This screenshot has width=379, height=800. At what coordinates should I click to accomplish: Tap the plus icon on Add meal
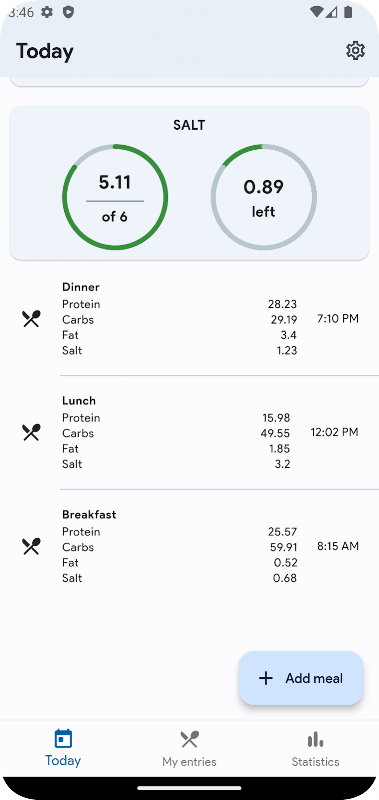click(x=266, y=678)
